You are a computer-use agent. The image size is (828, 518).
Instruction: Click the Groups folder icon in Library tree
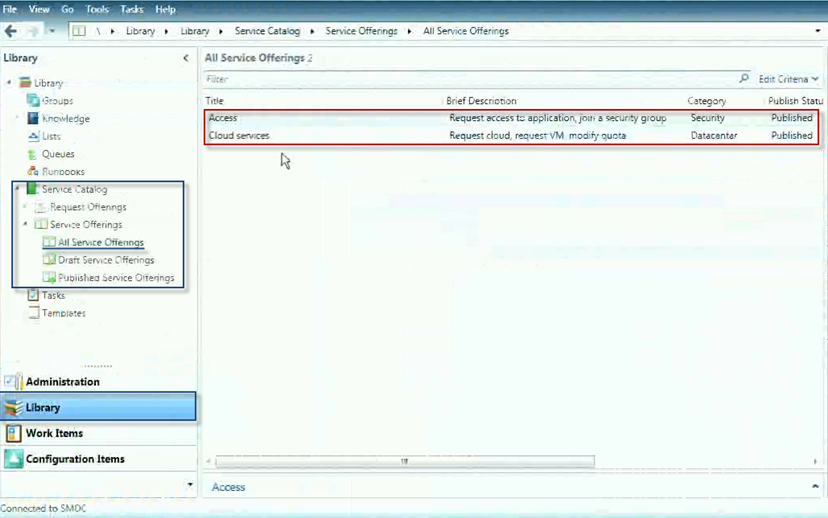pyautogui.click(x=33, y=101)
